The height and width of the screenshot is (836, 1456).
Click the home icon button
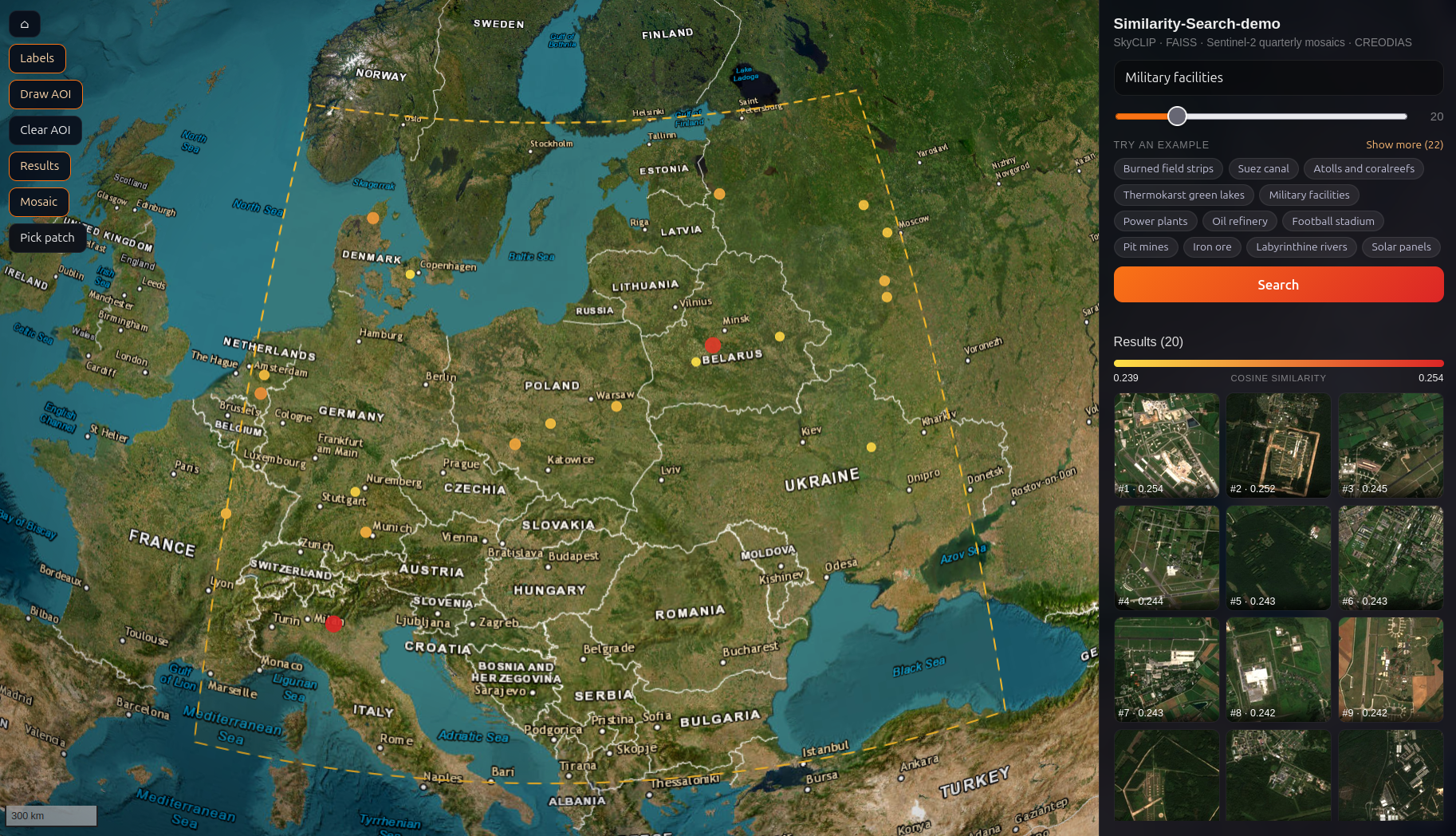(25, 24)
